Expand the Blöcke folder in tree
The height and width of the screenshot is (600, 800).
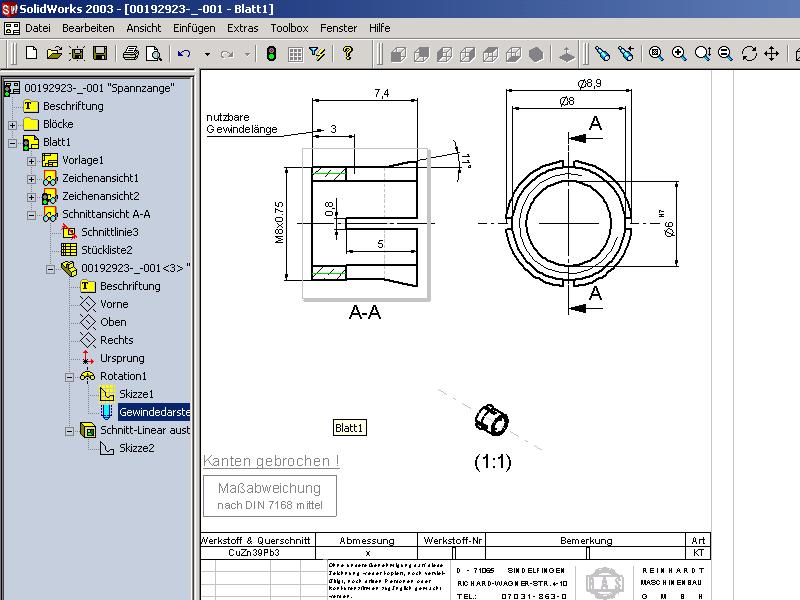coord(12,125)
